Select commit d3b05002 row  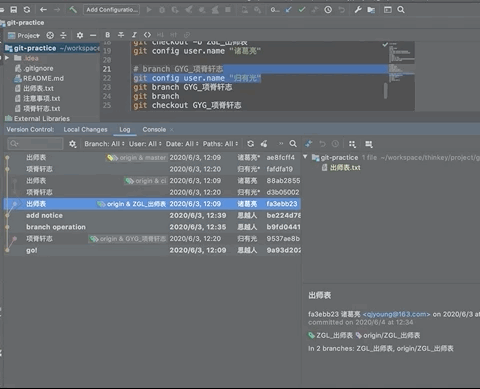pos(152,192)
